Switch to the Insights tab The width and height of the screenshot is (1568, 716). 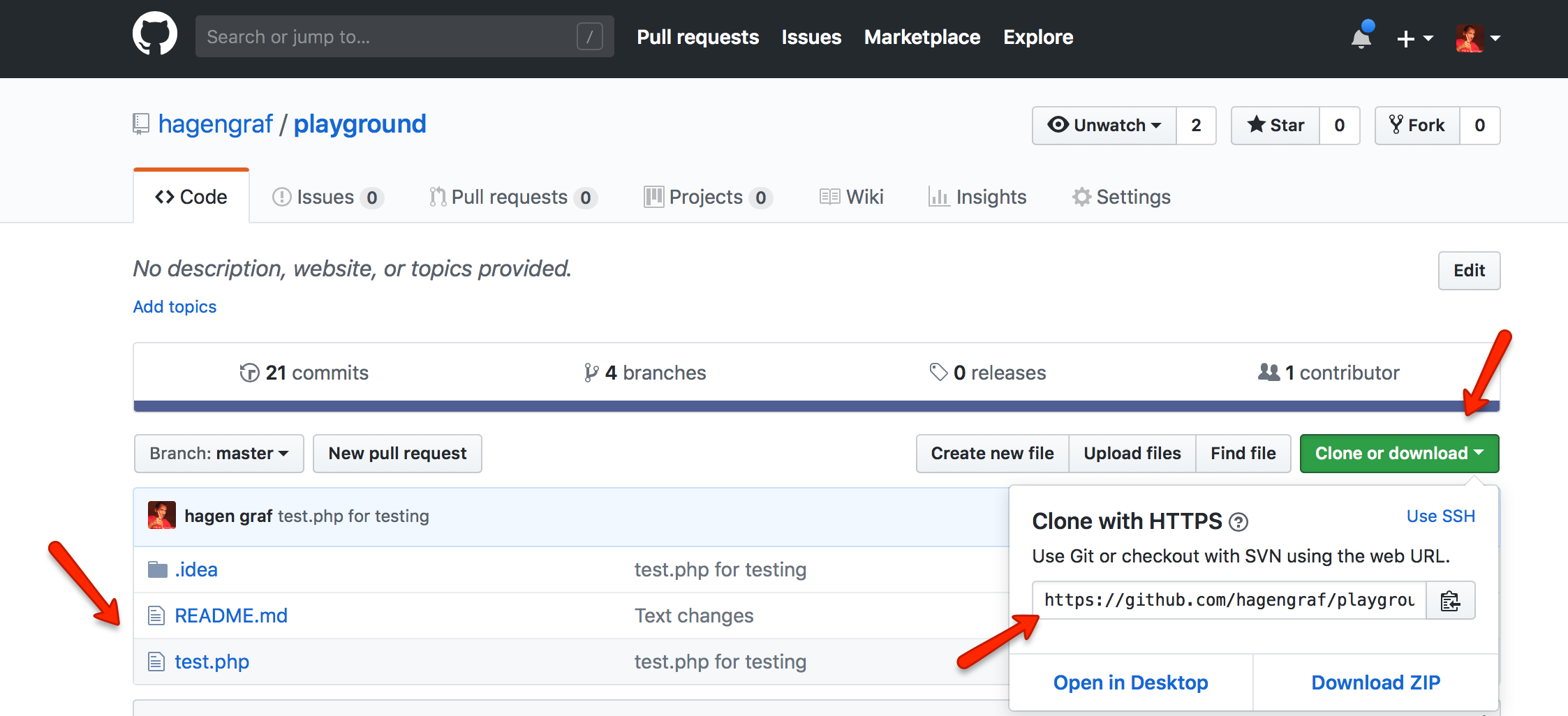[x=977, y=197]
